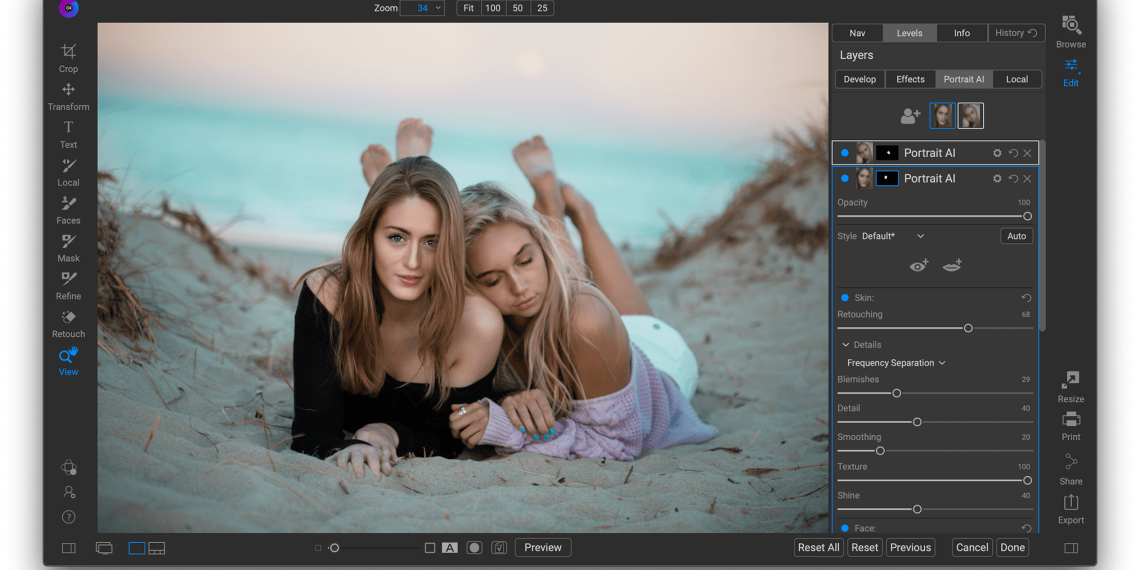
Task: Toggle the Skin section on/off dot
Action: point(845,298)
